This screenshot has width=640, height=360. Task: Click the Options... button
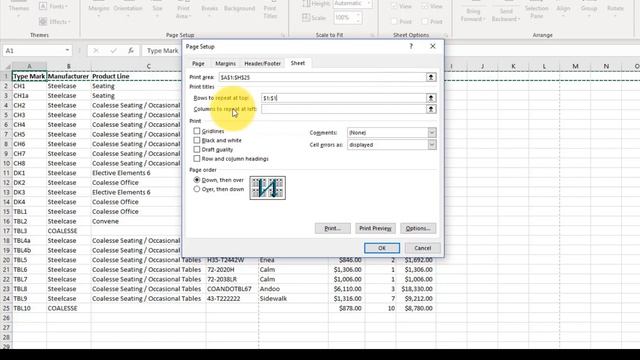click(418, 229)
